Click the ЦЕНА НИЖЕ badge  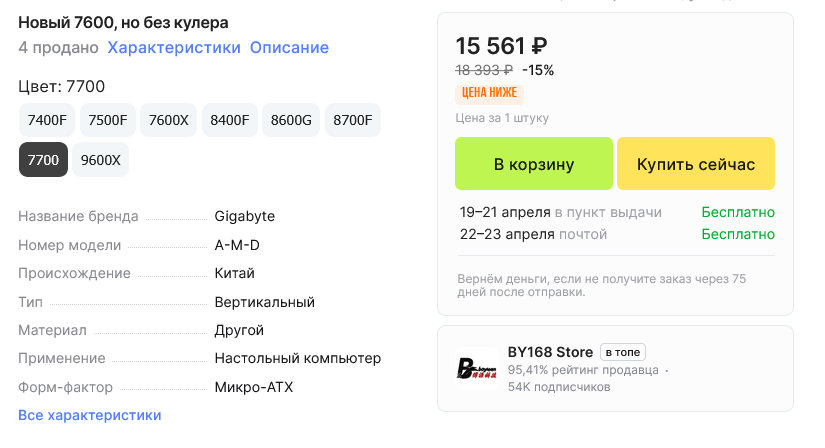[x=489, y=94]
